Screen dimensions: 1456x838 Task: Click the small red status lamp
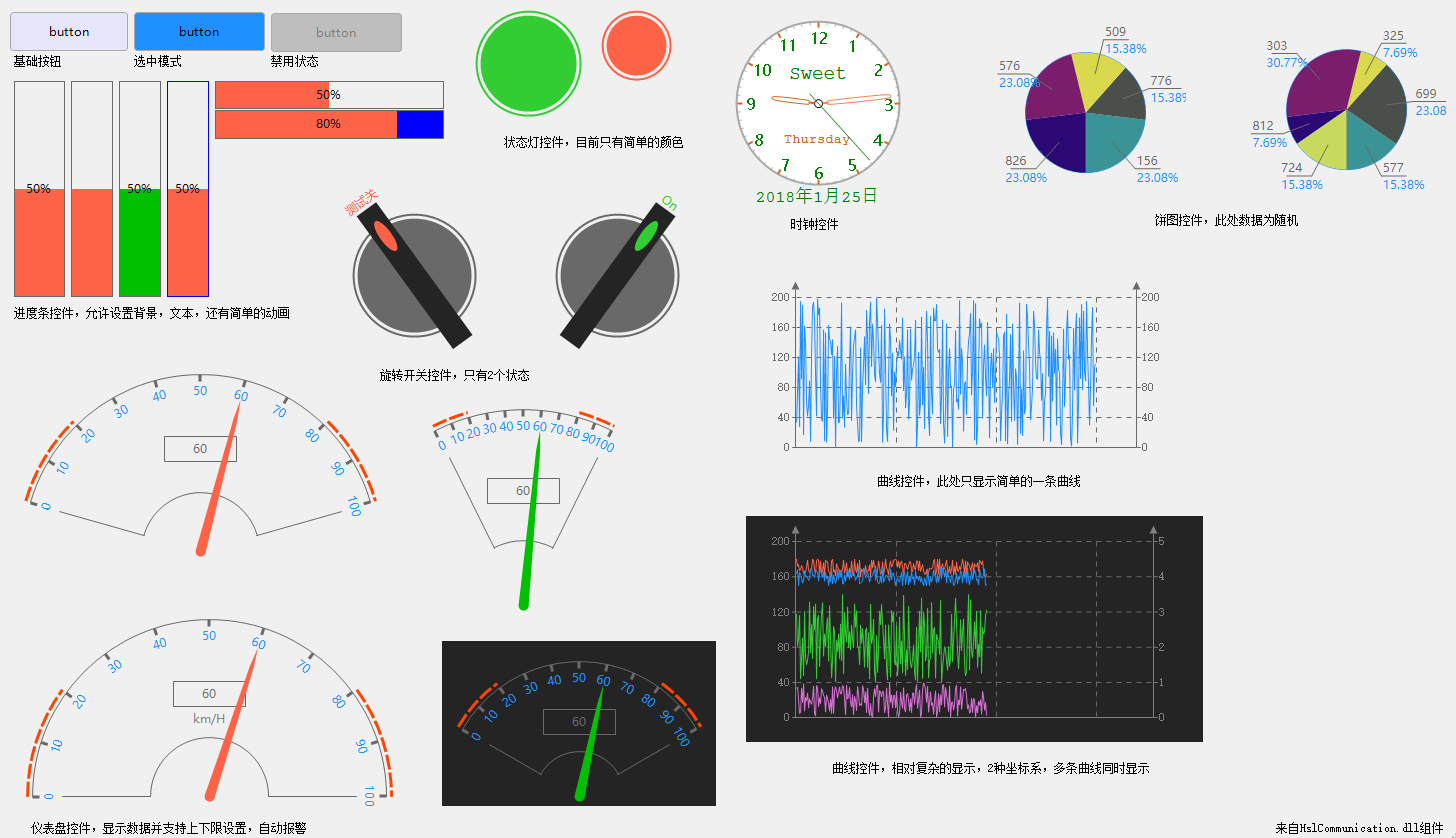pyautogui.click(x=636, y=45)
